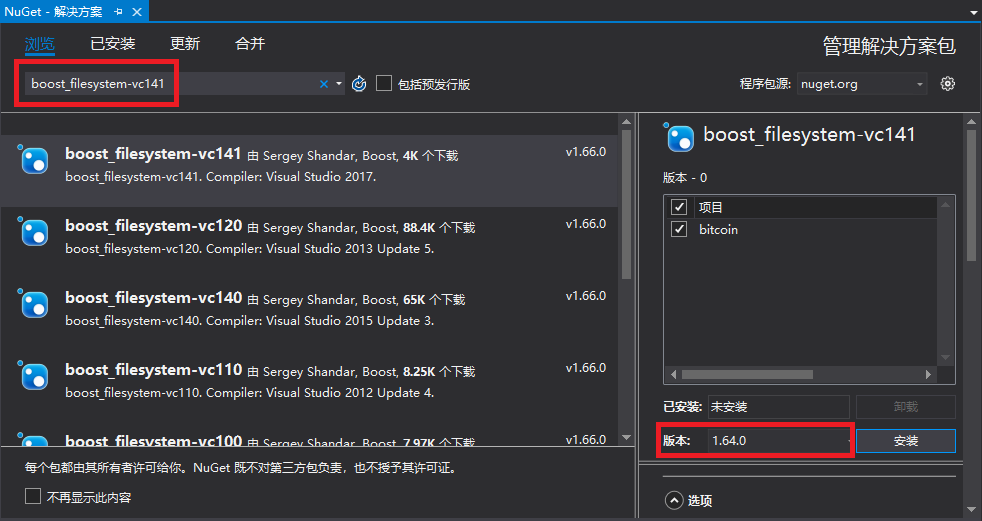The width and height of the screenshot is (982, 521).
Task: Uncheck the bitcoin project checkbox
Action: click(x=679, y=229)
